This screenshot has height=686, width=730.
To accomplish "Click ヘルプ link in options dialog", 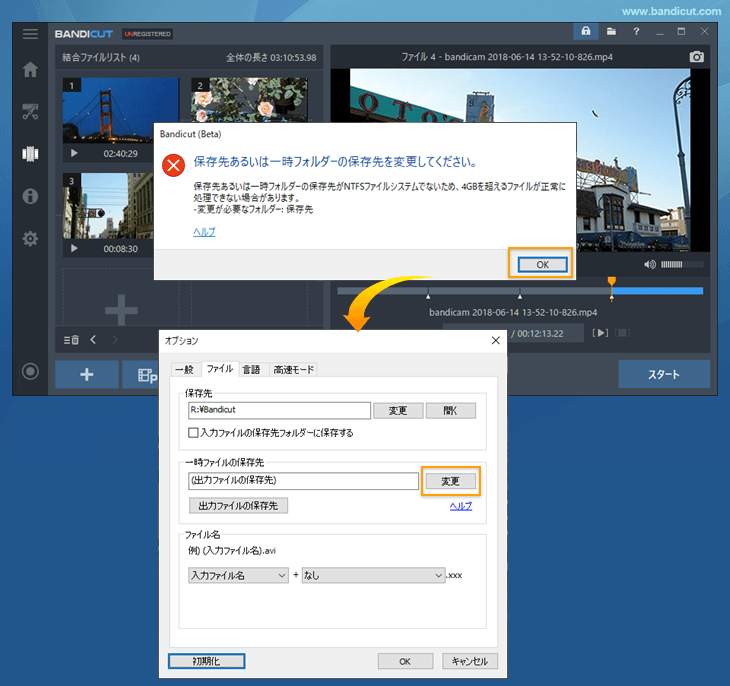I will [x=461, y=506].
